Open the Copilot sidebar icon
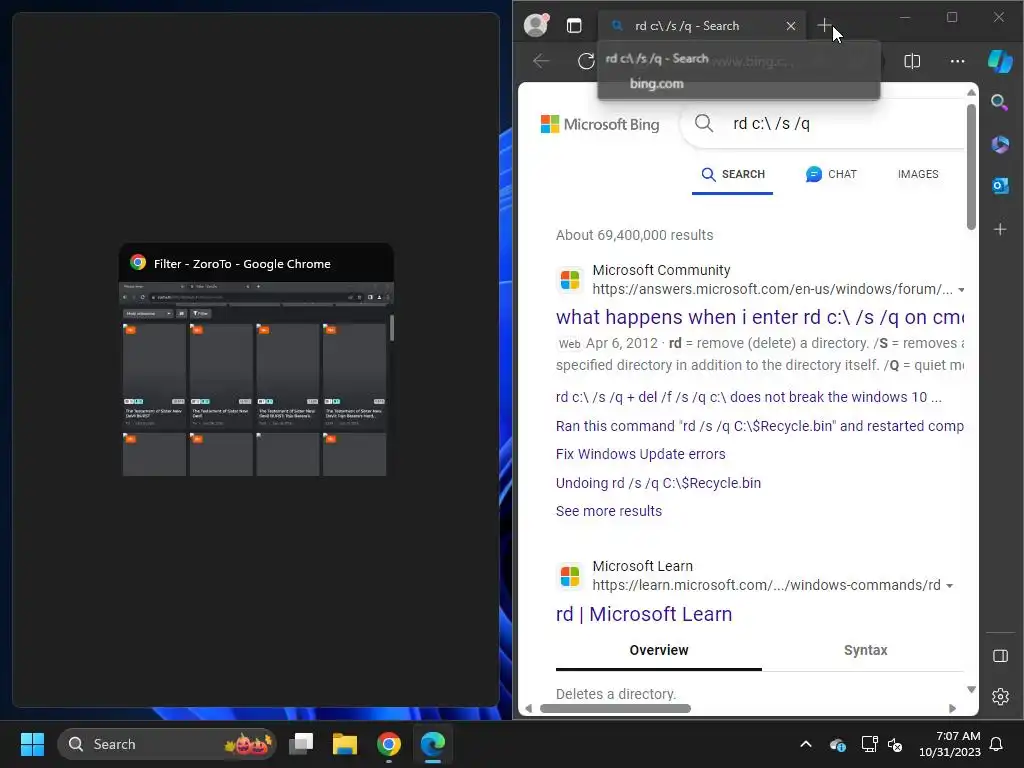 (x=1000, y=61)
